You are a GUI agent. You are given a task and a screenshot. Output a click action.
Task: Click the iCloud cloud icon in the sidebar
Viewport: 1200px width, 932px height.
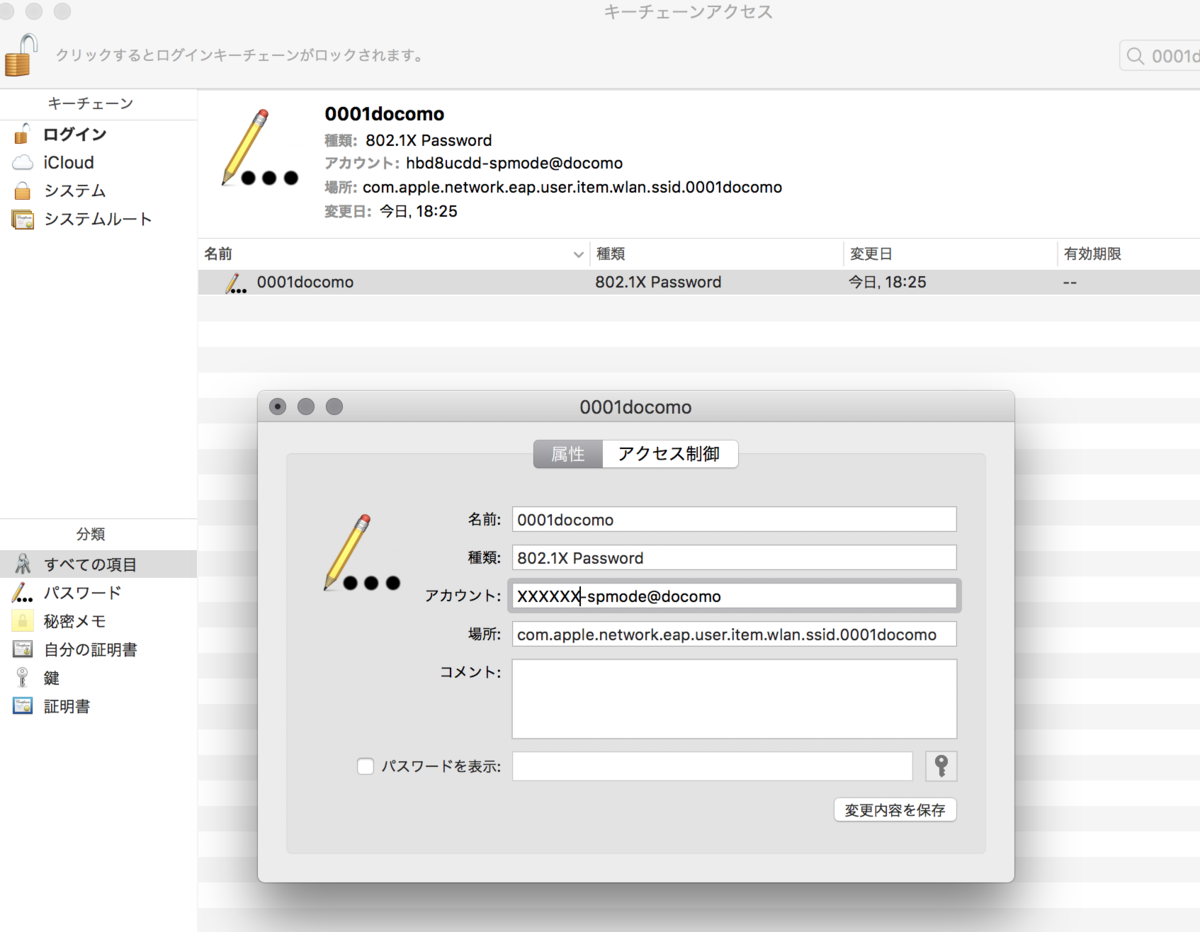click(22, 162)
